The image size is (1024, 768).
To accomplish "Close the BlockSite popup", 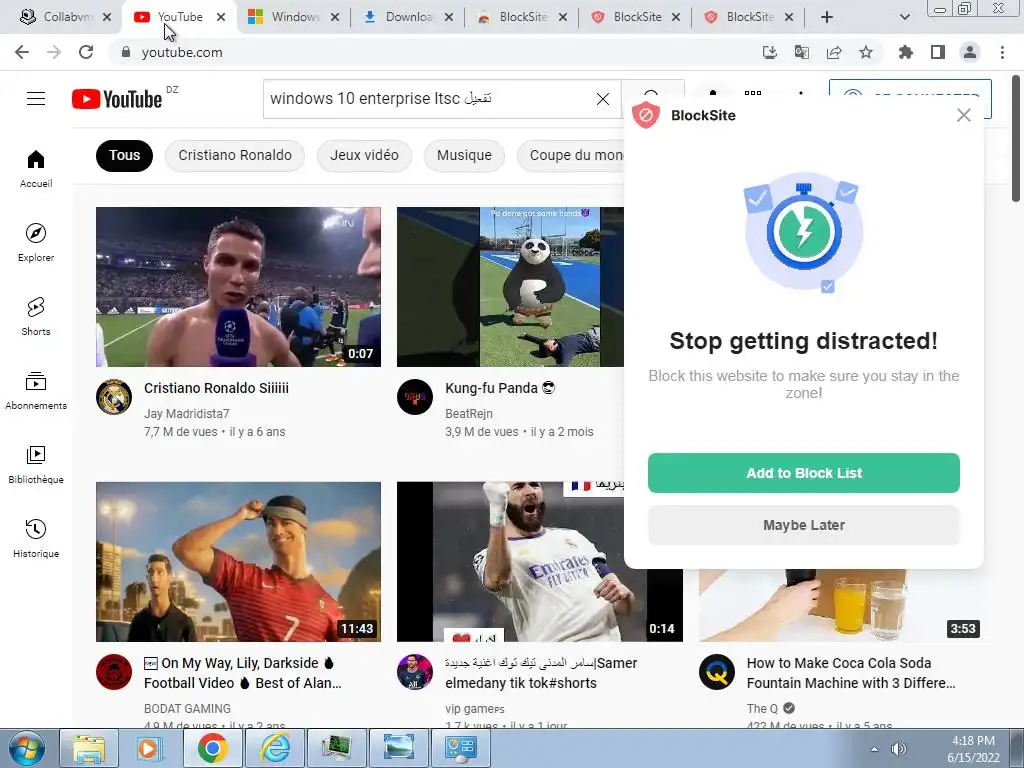I will pos(964,116).
